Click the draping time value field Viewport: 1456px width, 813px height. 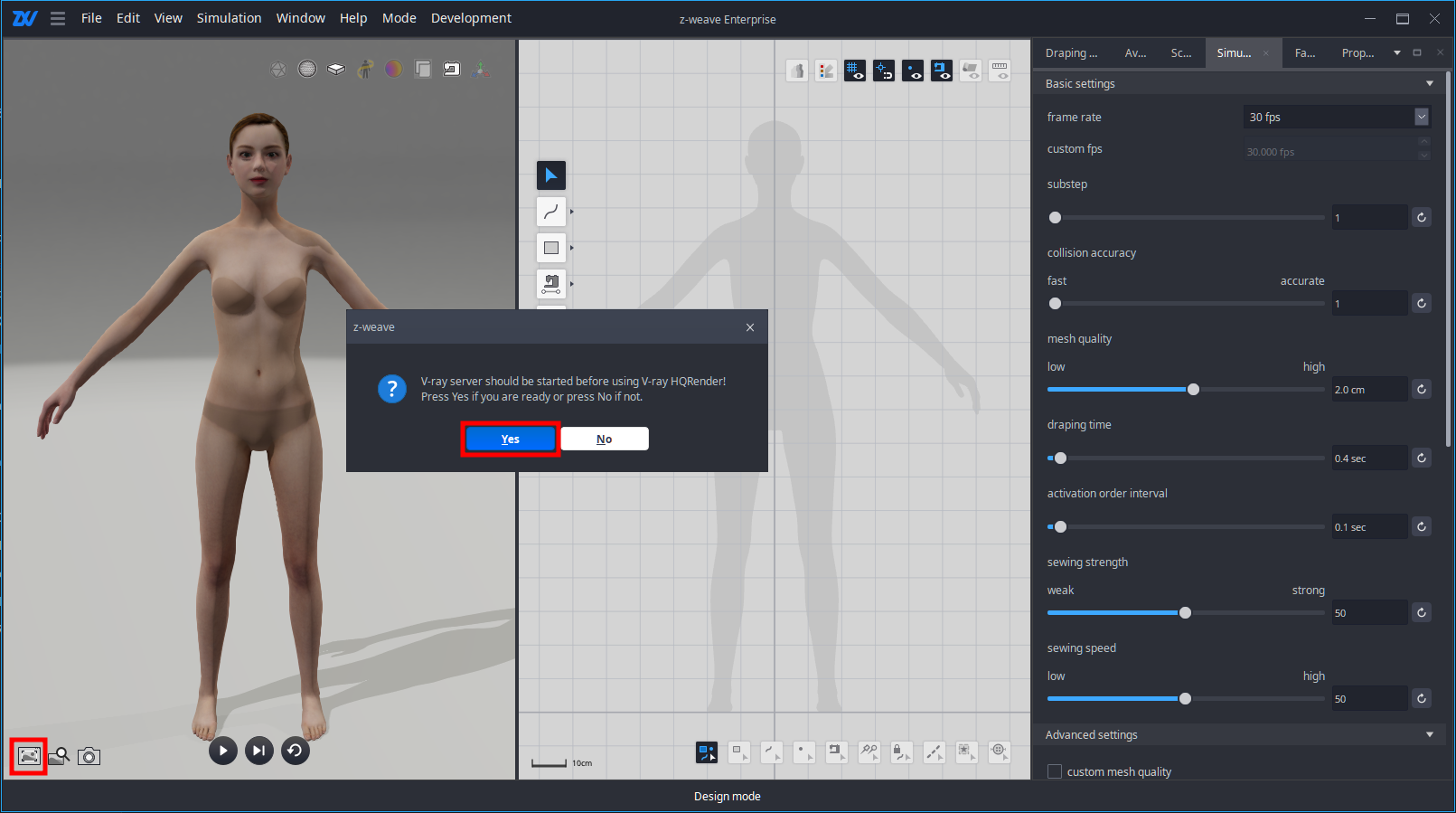click(1369, 458)
